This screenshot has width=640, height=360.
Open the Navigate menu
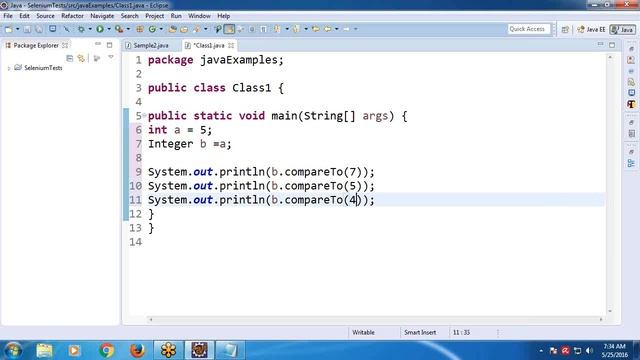click(x=102, y=16)
